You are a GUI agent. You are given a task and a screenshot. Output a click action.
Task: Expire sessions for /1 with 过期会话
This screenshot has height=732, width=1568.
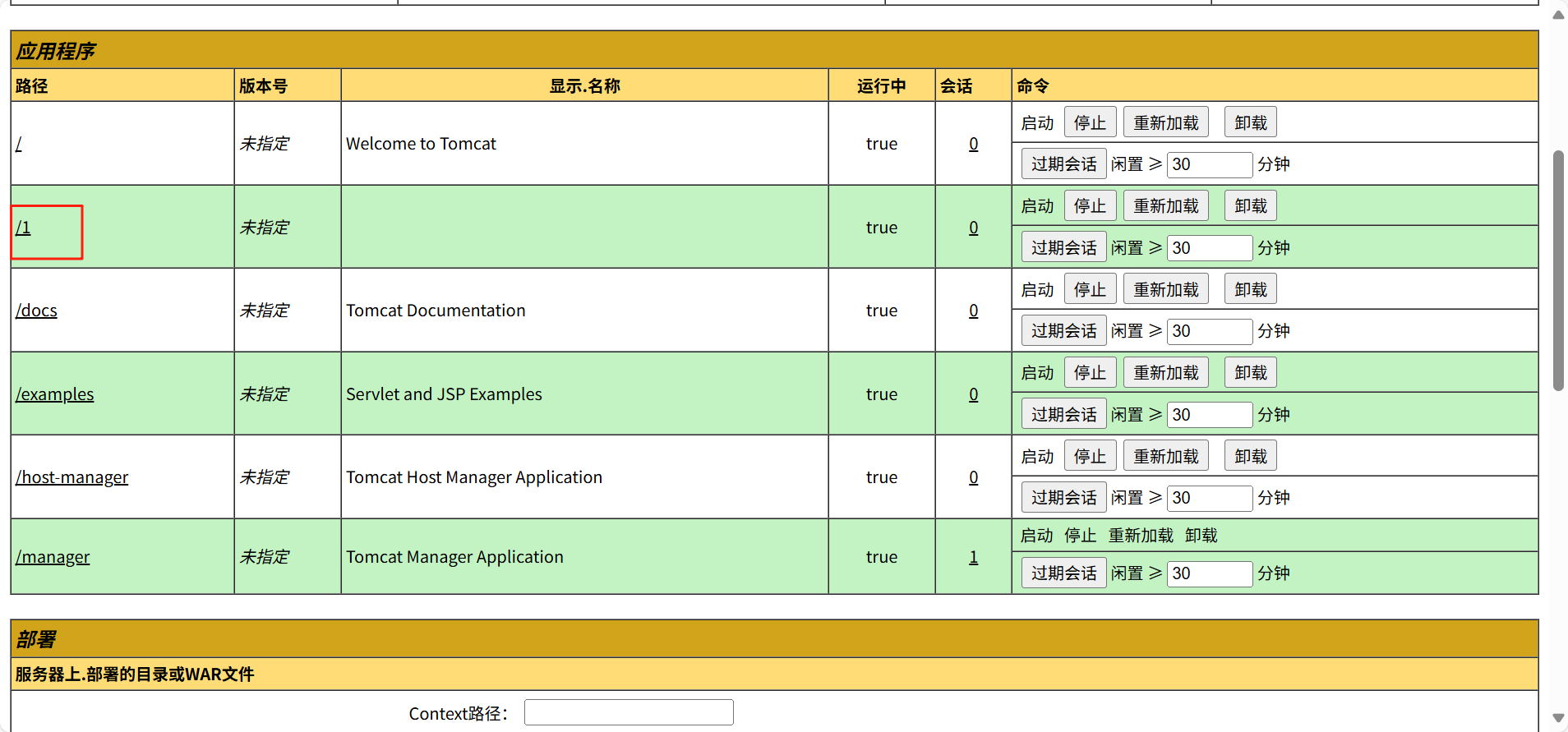[1064, 247]
